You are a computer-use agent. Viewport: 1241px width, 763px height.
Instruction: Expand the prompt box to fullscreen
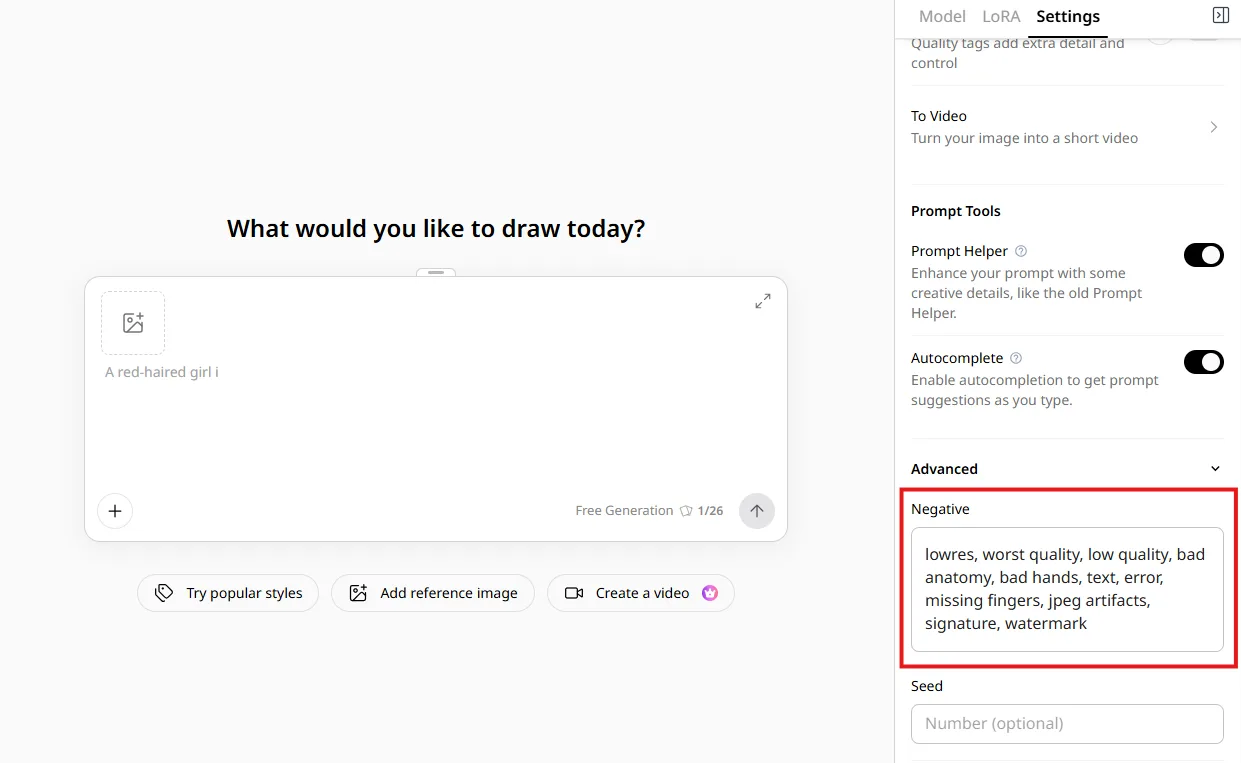tap(763, 301)
